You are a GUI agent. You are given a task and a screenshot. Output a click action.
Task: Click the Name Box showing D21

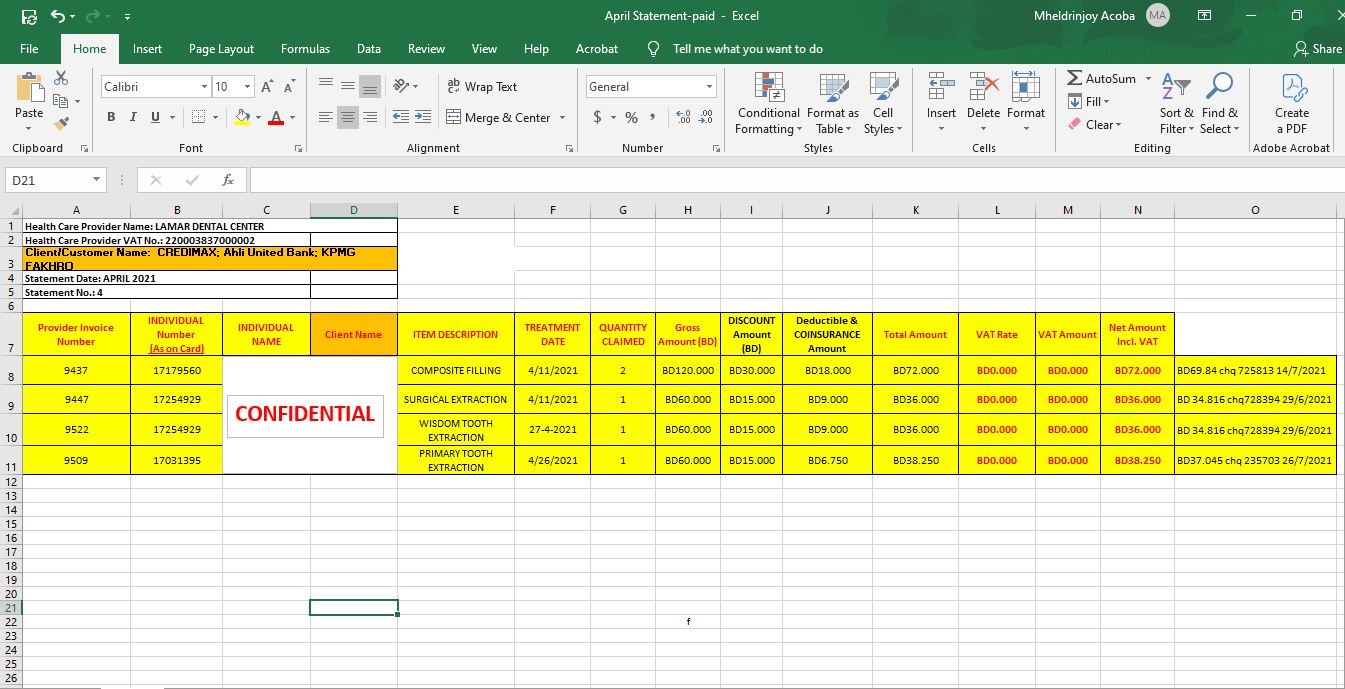(x=54, y=180)
